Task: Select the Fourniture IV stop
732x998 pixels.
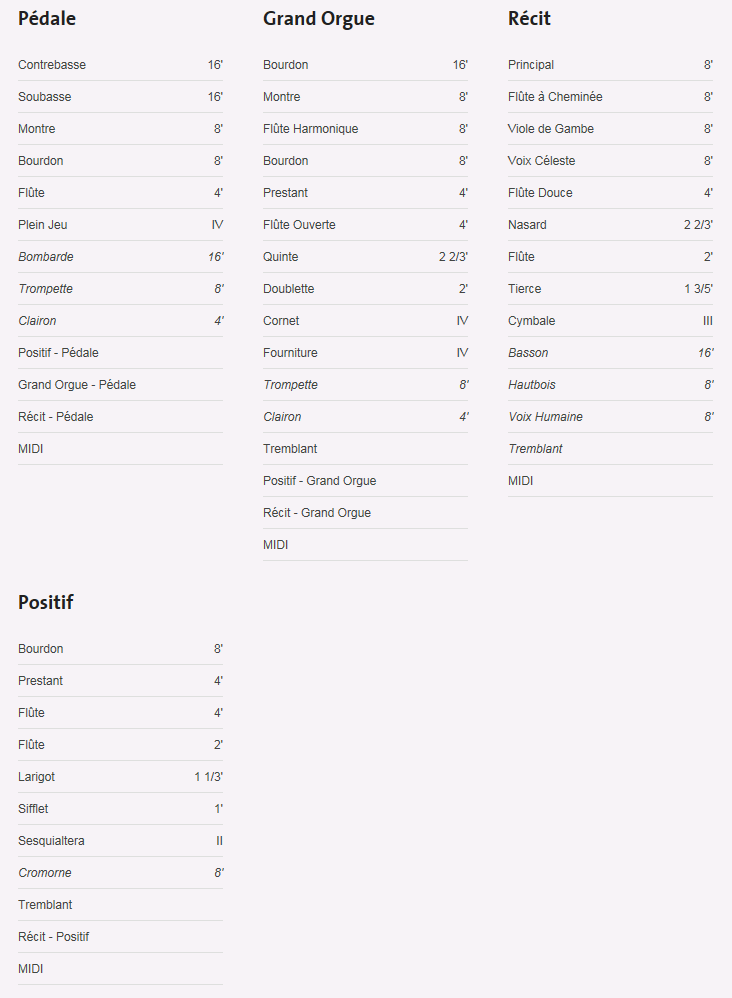Action: click(365, 353)
